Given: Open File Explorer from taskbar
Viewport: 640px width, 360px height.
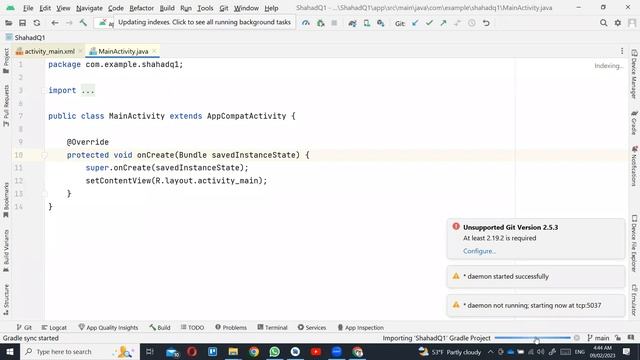Looking at the screenshot, I should click(x=233, y=351).
